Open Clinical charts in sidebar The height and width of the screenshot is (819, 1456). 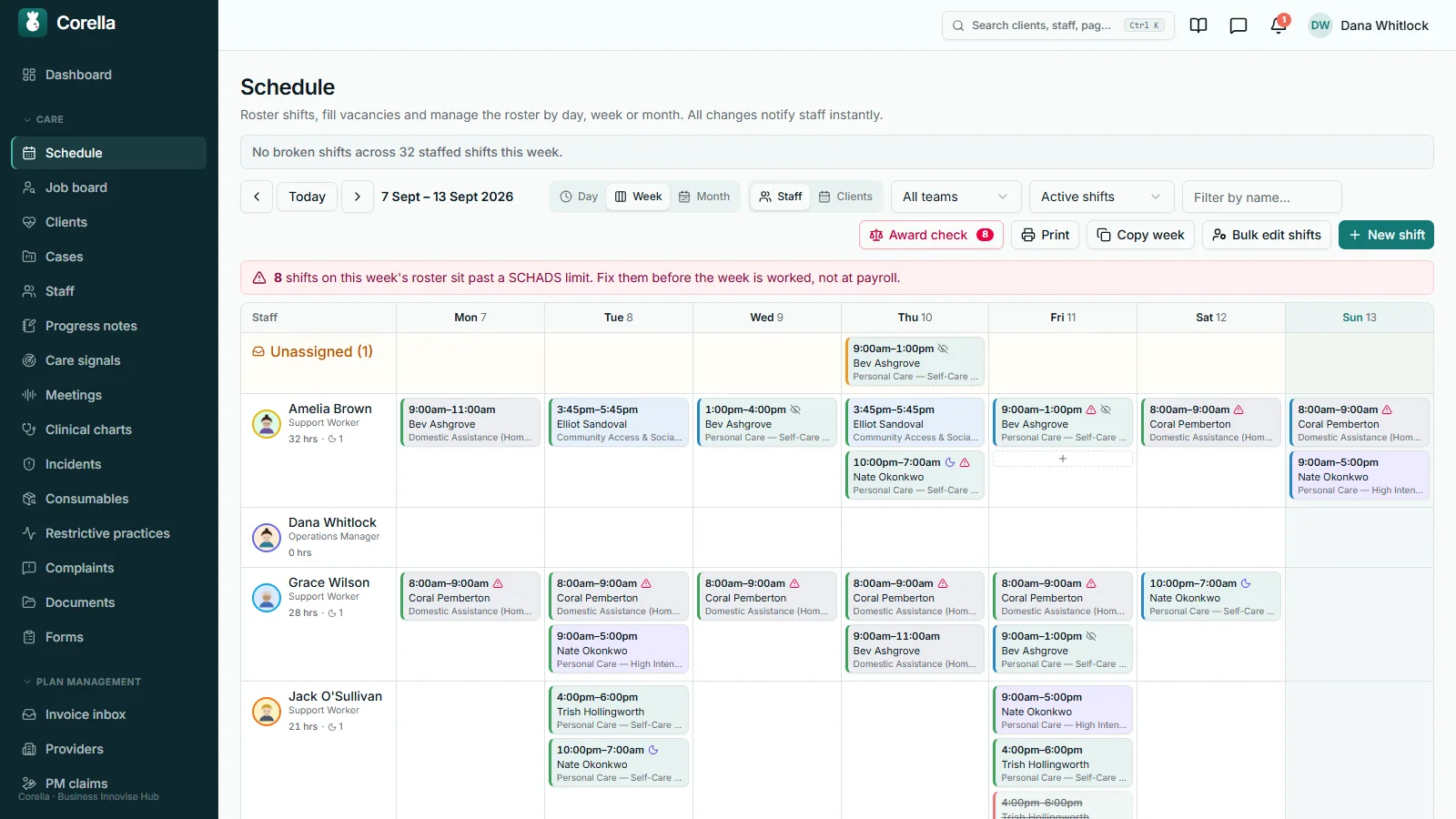point(109,430)
